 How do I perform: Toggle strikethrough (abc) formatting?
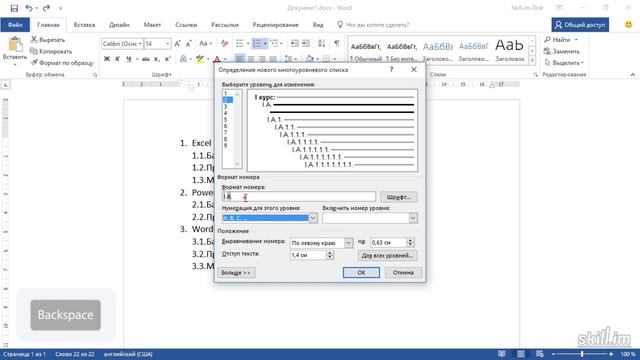coord(145,59)
